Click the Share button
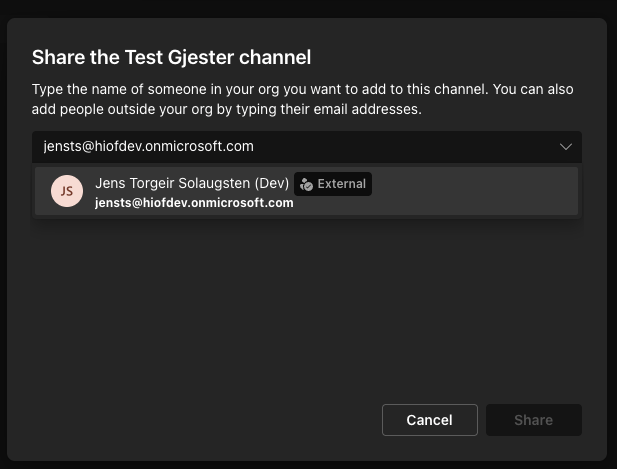 tap(534, 420)
